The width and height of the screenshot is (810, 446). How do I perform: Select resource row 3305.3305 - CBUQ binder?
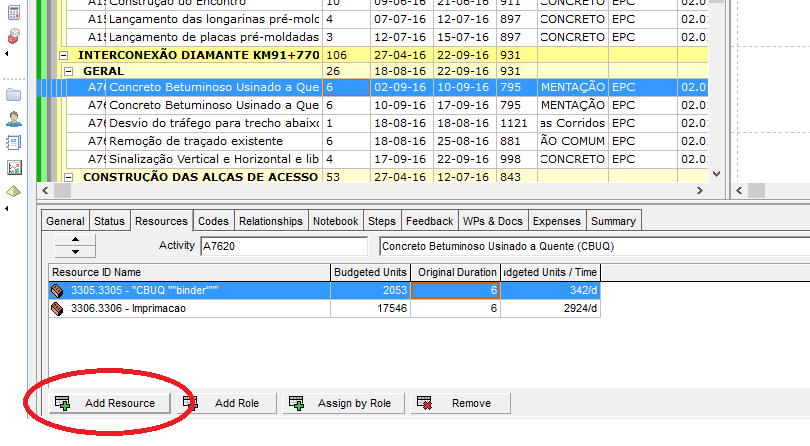point(324,290)
